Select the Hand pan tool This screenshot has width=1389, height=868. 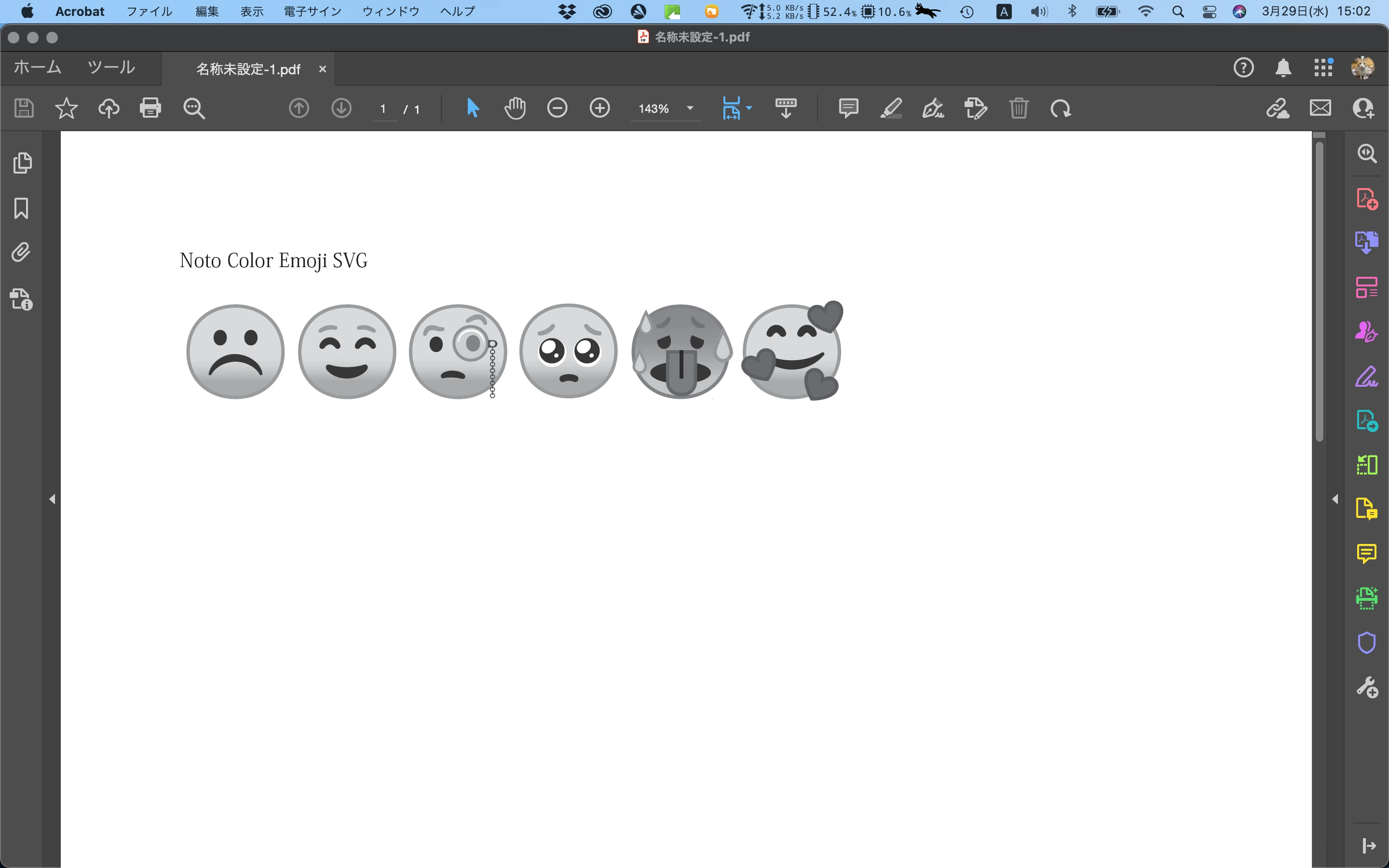[515, 108]
